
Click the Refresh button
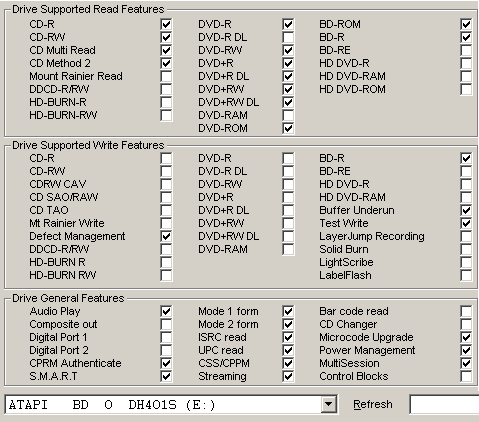[x=373, y=404]
